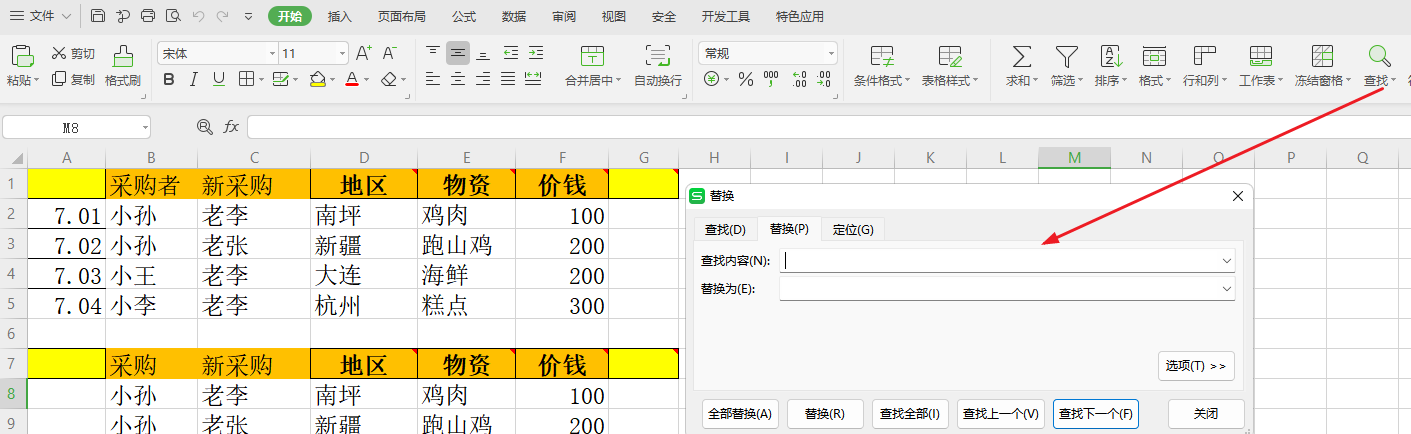Image resolution: width=1411 pixels, height=434 pixels.
Task: Open the font size dropdown 11
Action: [x=342, y=53]
